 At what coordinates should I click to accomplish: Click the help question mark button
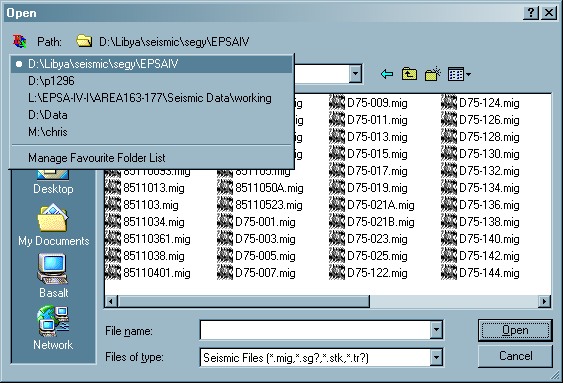[x=531, y=13]
